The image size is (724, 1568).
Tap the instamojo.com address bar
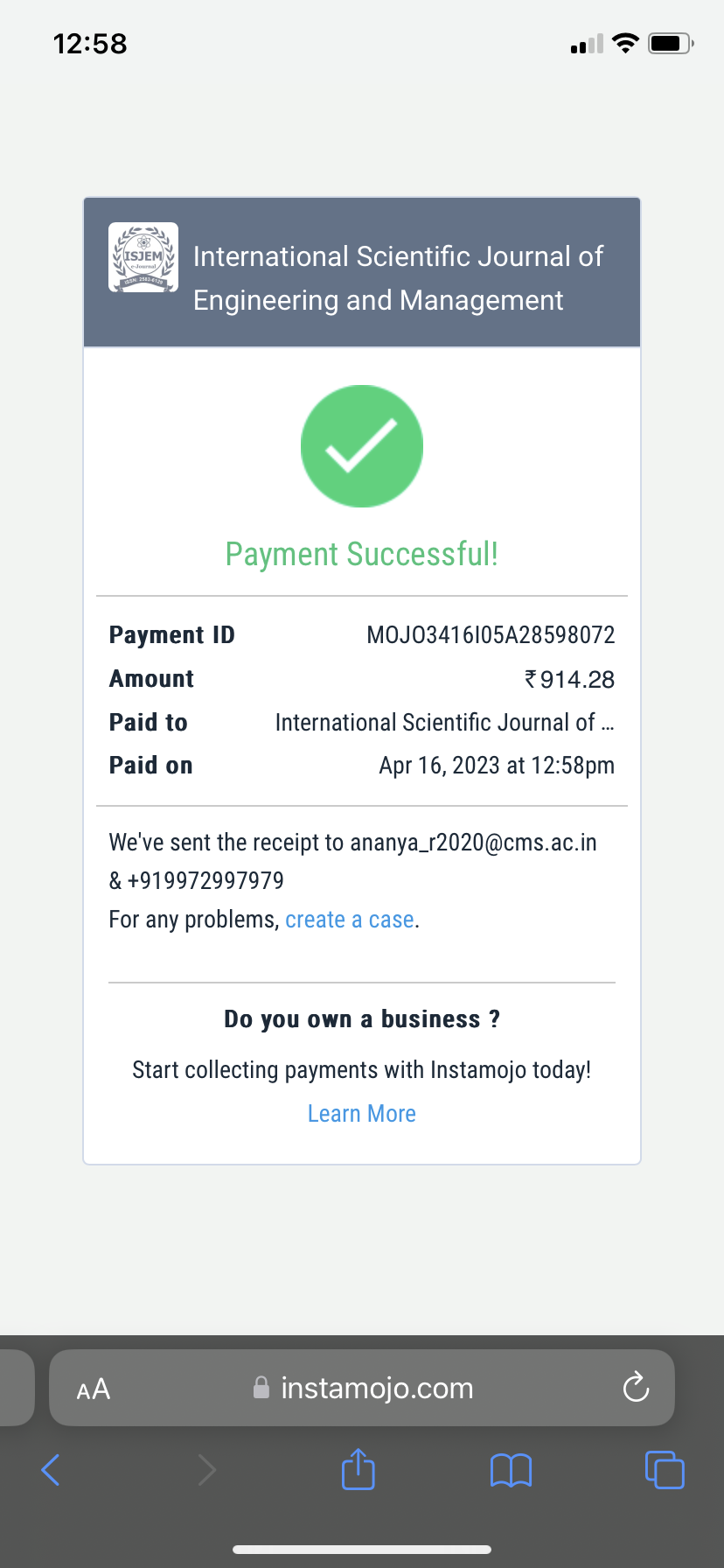click(x=376, y=1388)
